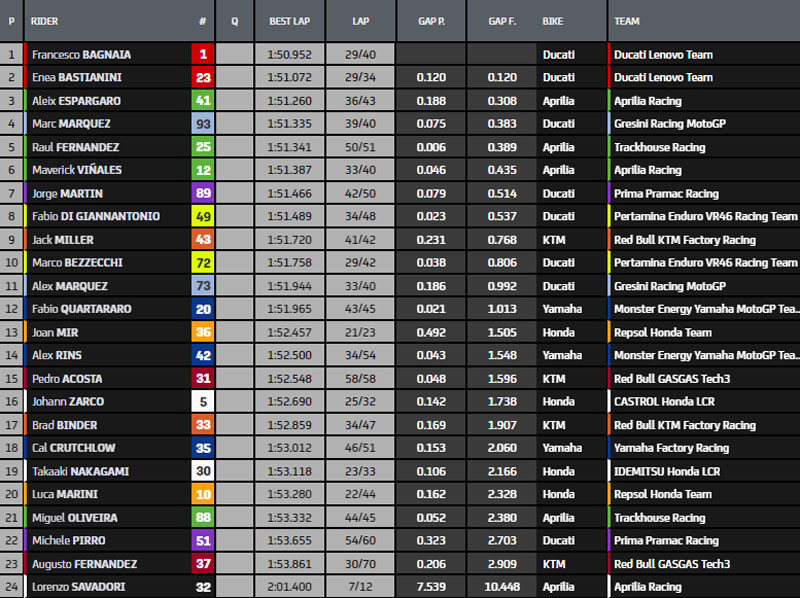Click Marc Marquez's number 93 badge

point(203,124)
